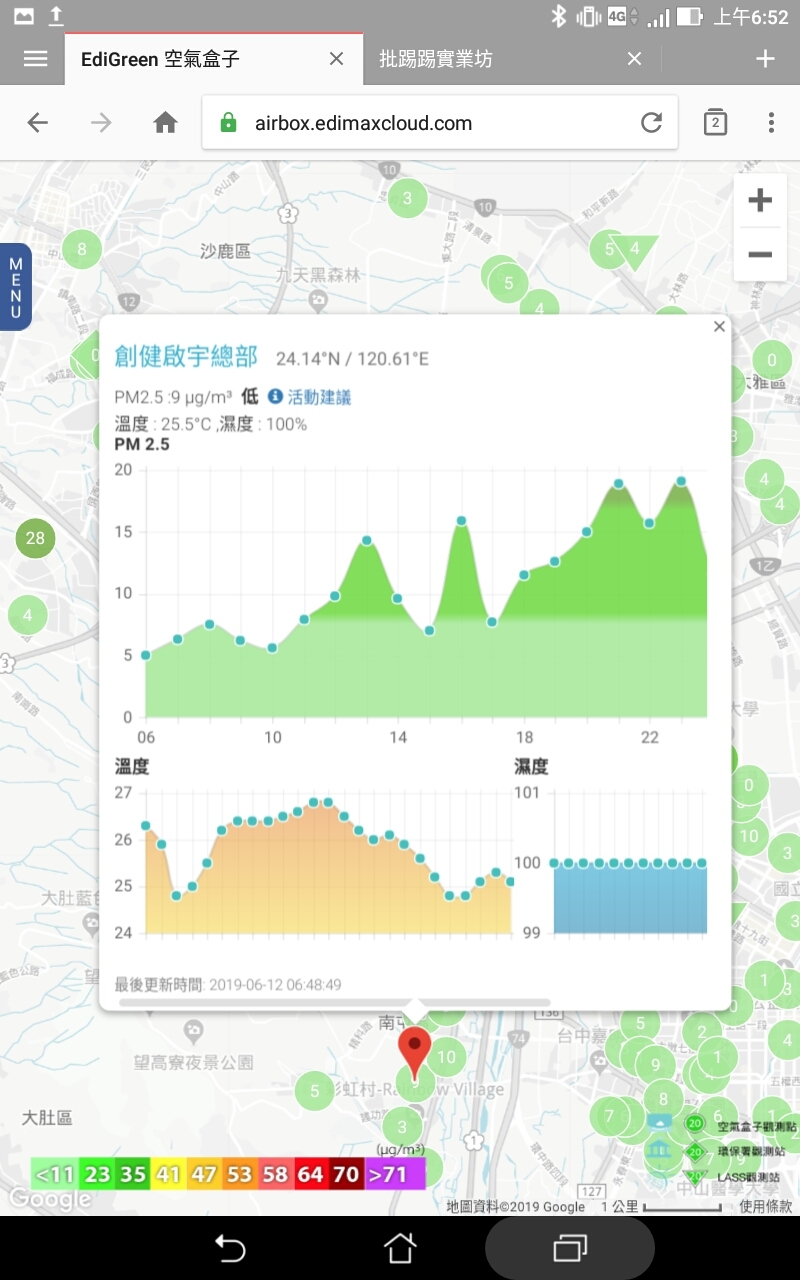Tap the Android recent apps button
Image resolution: width=800 pixels, height=1280 pixels.
[570, 1248]
